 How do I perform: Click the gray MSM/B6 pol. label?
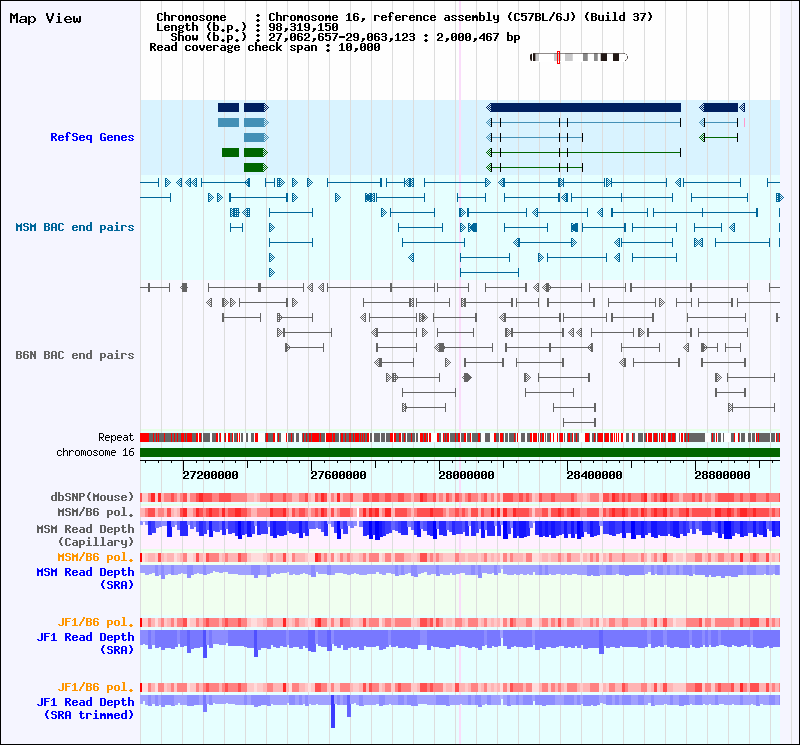(95, 512)
